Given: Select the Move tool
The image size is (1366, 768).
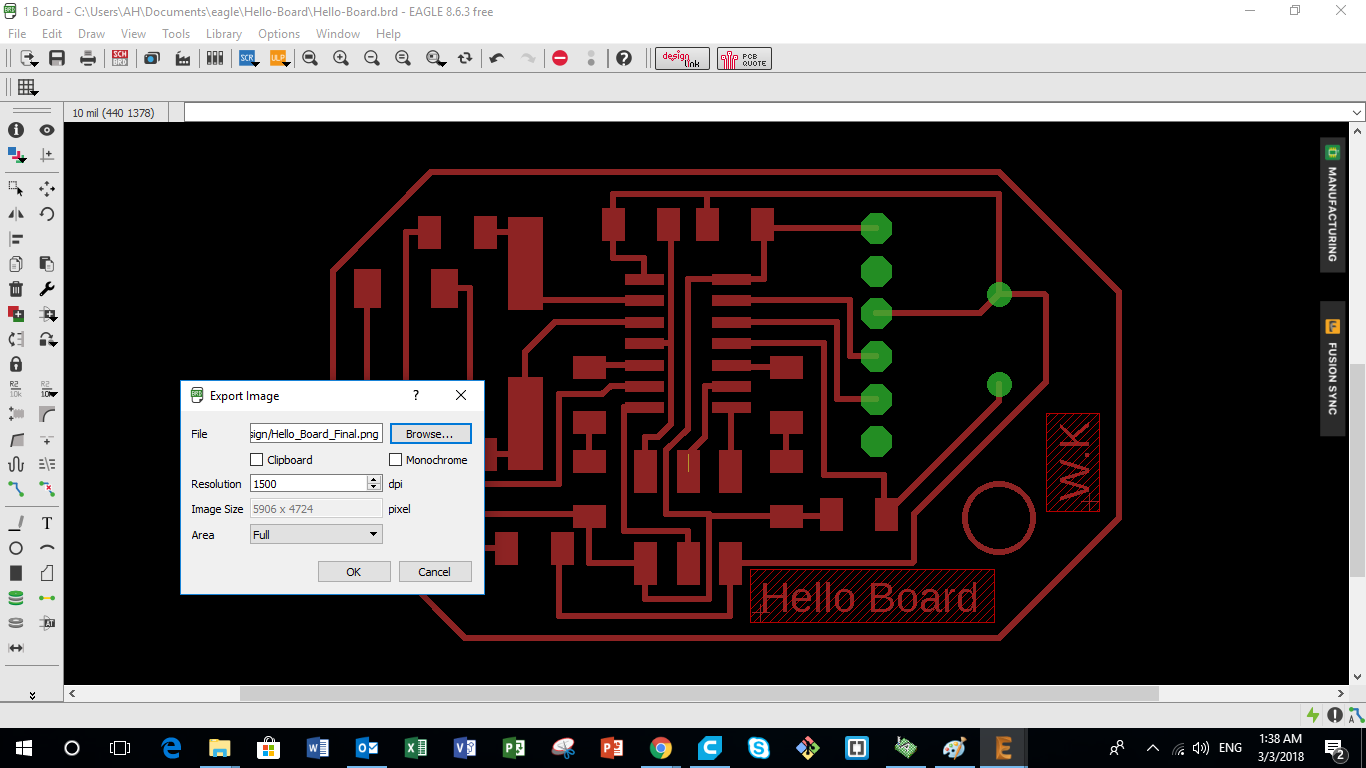Looking at the screenshot, I should pyautogui.click(x=47, y=188).
